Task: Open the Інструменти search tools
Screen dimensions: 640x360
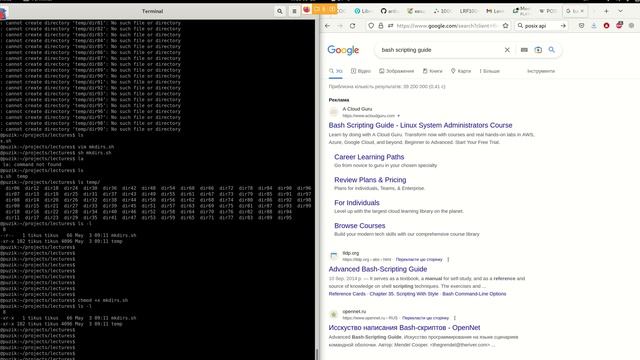Action: point(541,71)
